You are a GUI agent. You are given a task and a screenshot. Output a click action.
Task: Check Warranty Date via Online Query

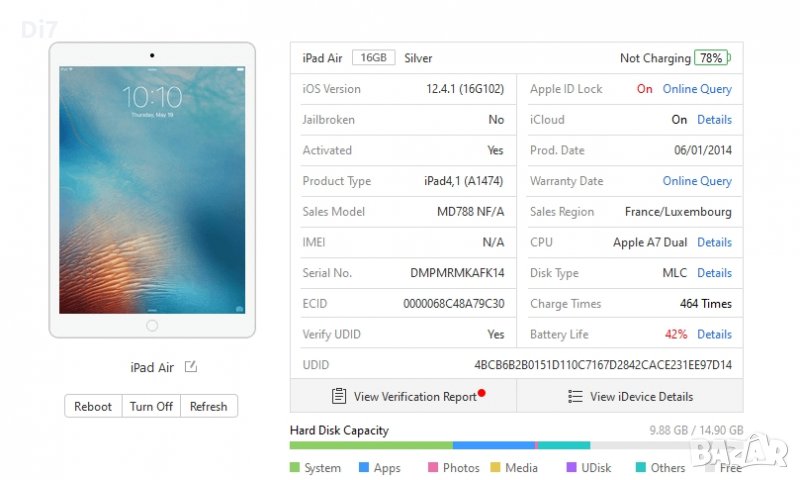(697, 181)
